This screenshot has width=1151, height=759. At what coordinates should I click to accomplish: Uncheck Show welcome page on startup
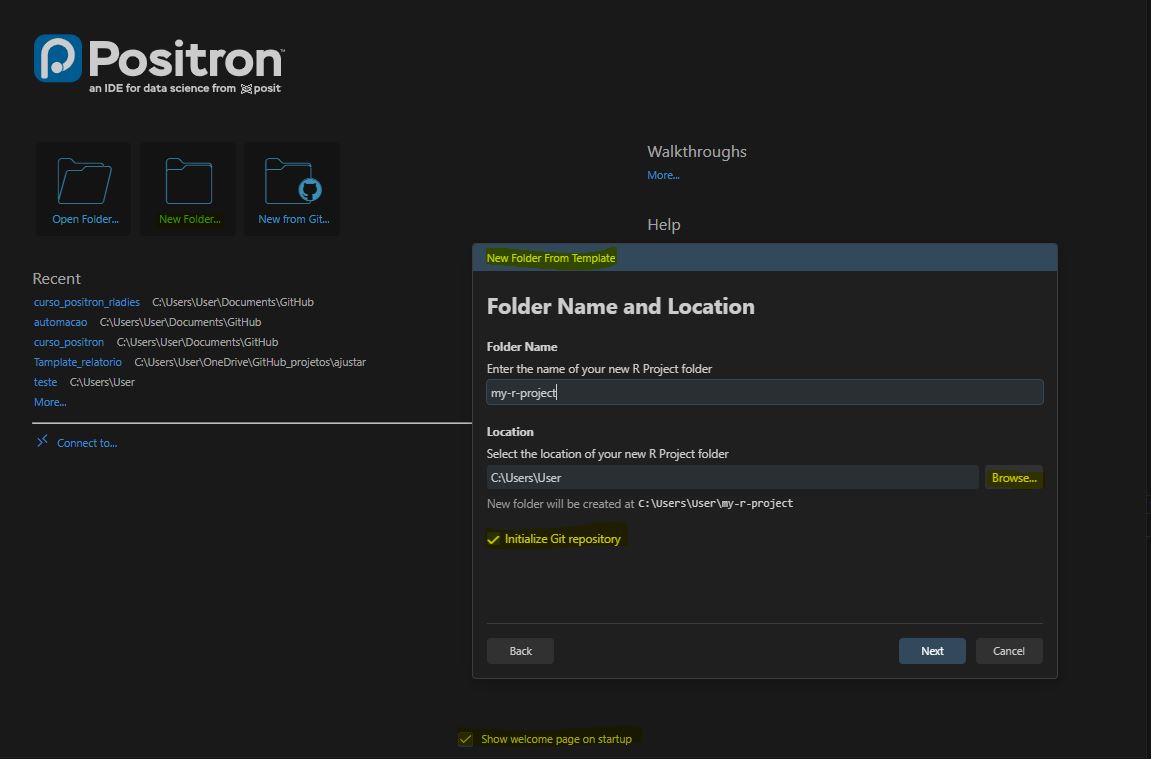(x=466, y=739)
